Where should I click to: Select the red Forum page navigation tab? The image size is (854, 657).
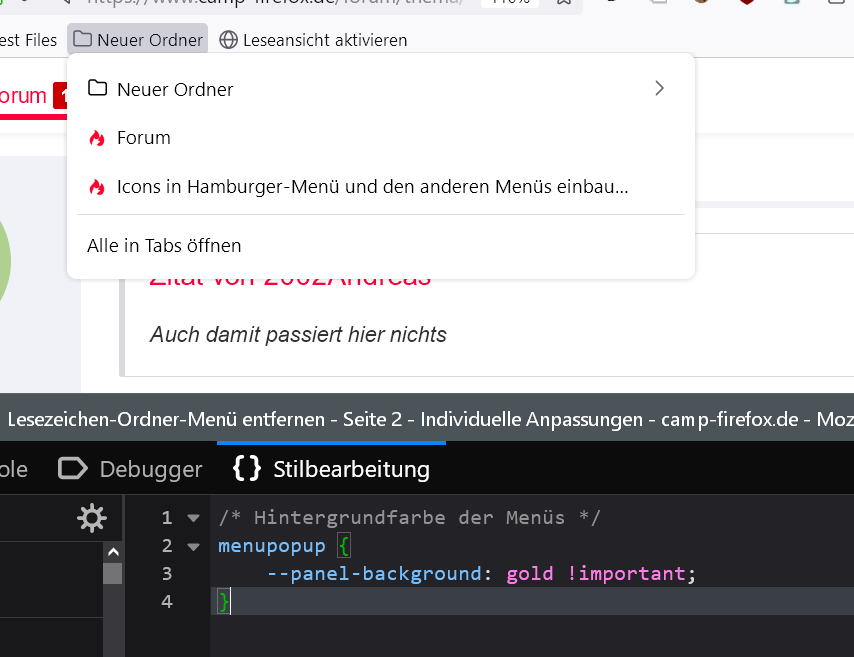[22, 96]
